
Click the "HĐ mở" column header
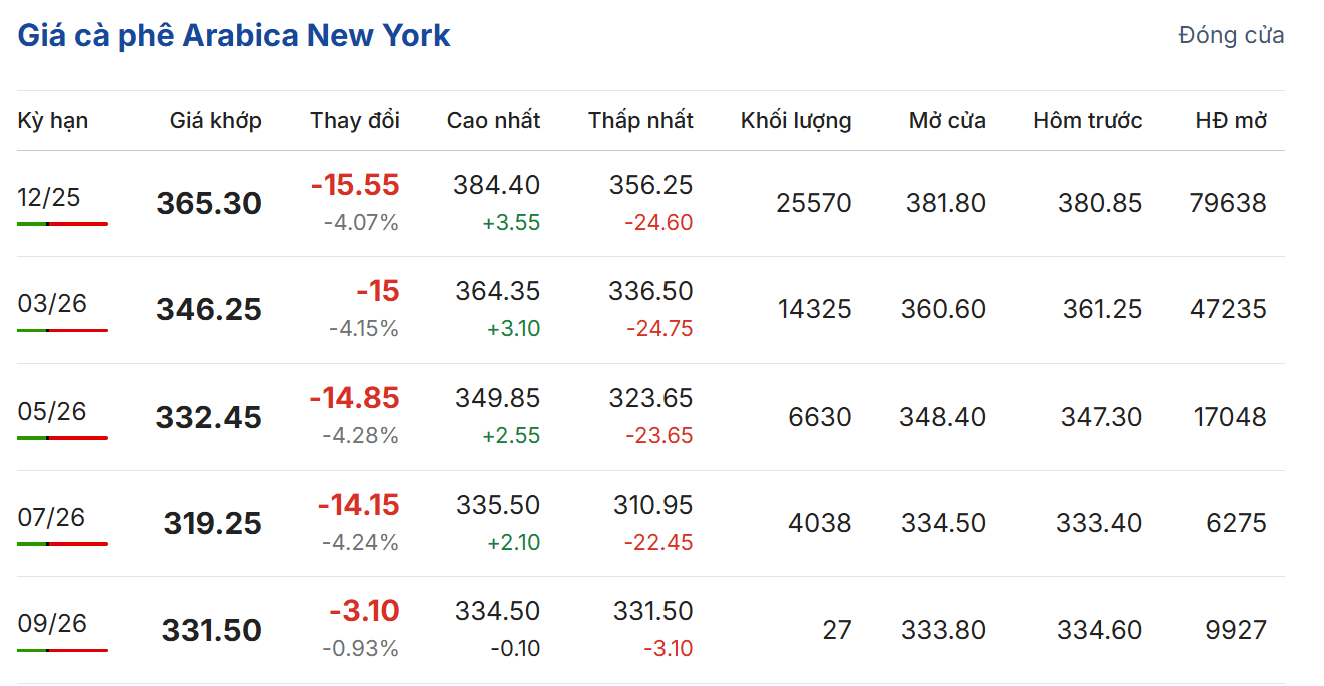(x=1231, y=121)
